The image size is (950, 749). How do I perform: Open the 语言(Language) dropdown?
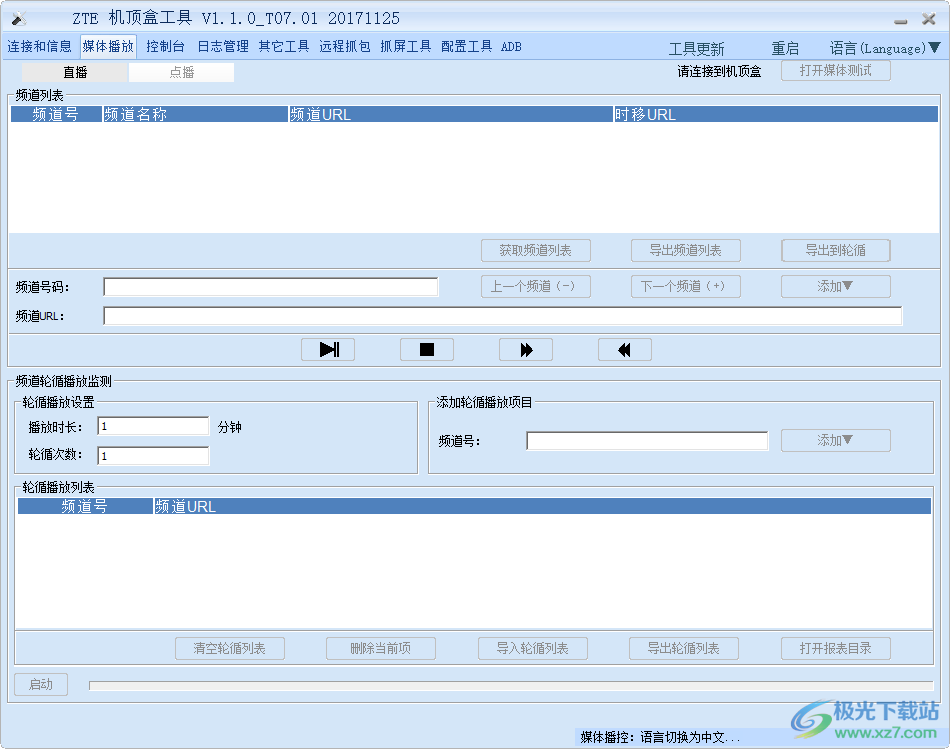[x=885, y=48]
